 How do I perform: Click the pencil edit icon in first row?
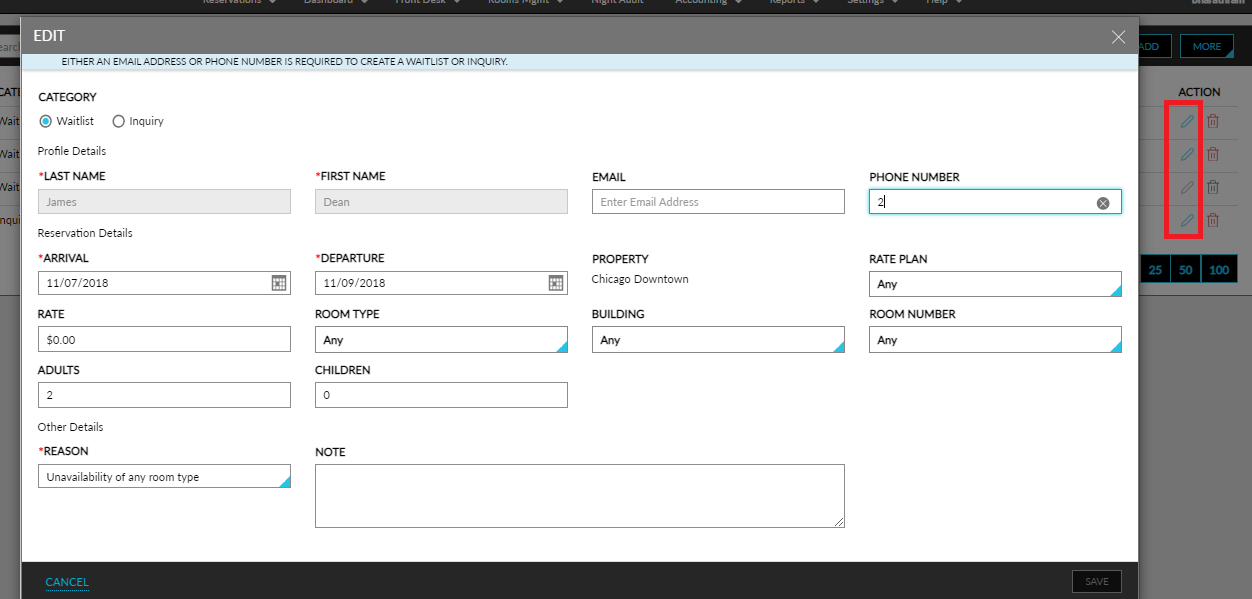point(1187,122)
